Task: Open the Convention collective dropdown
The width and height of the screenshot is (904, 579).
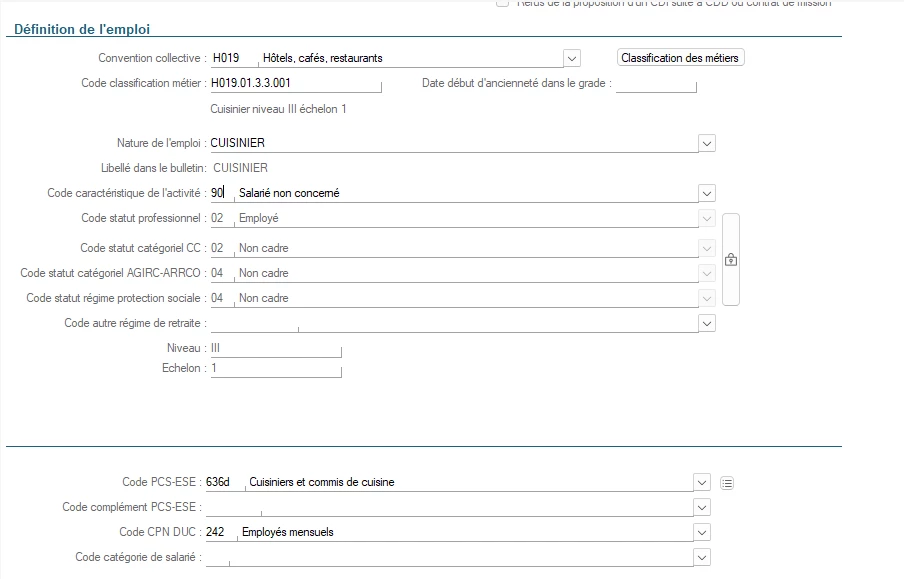Action: [x=572, y=58]
